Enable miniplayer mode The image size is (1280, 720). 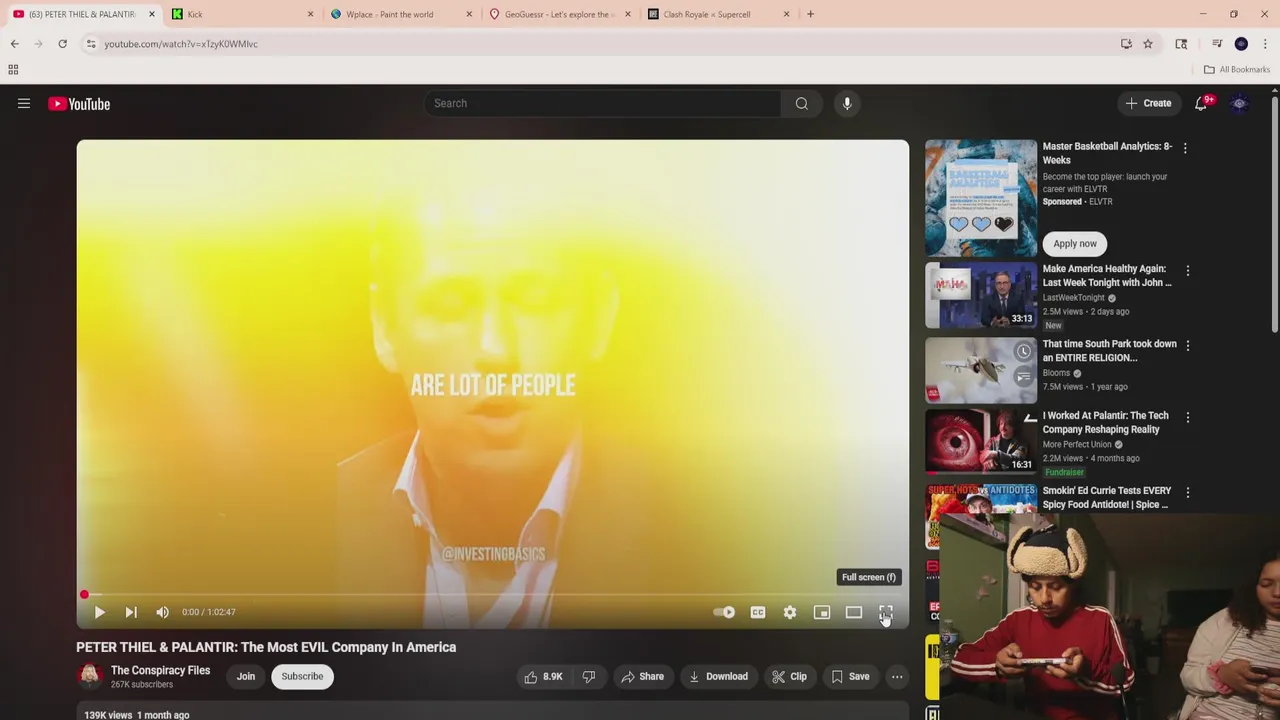(822, 612)
